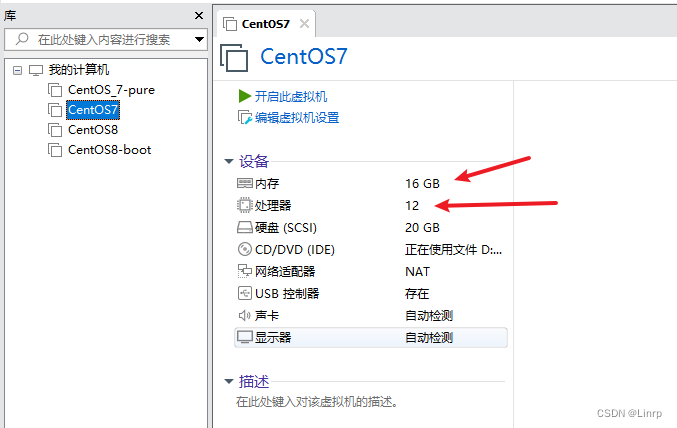Click the NAT network value
Image resolution: width=677 pixels, height=428 pixels.
point(418,272)
